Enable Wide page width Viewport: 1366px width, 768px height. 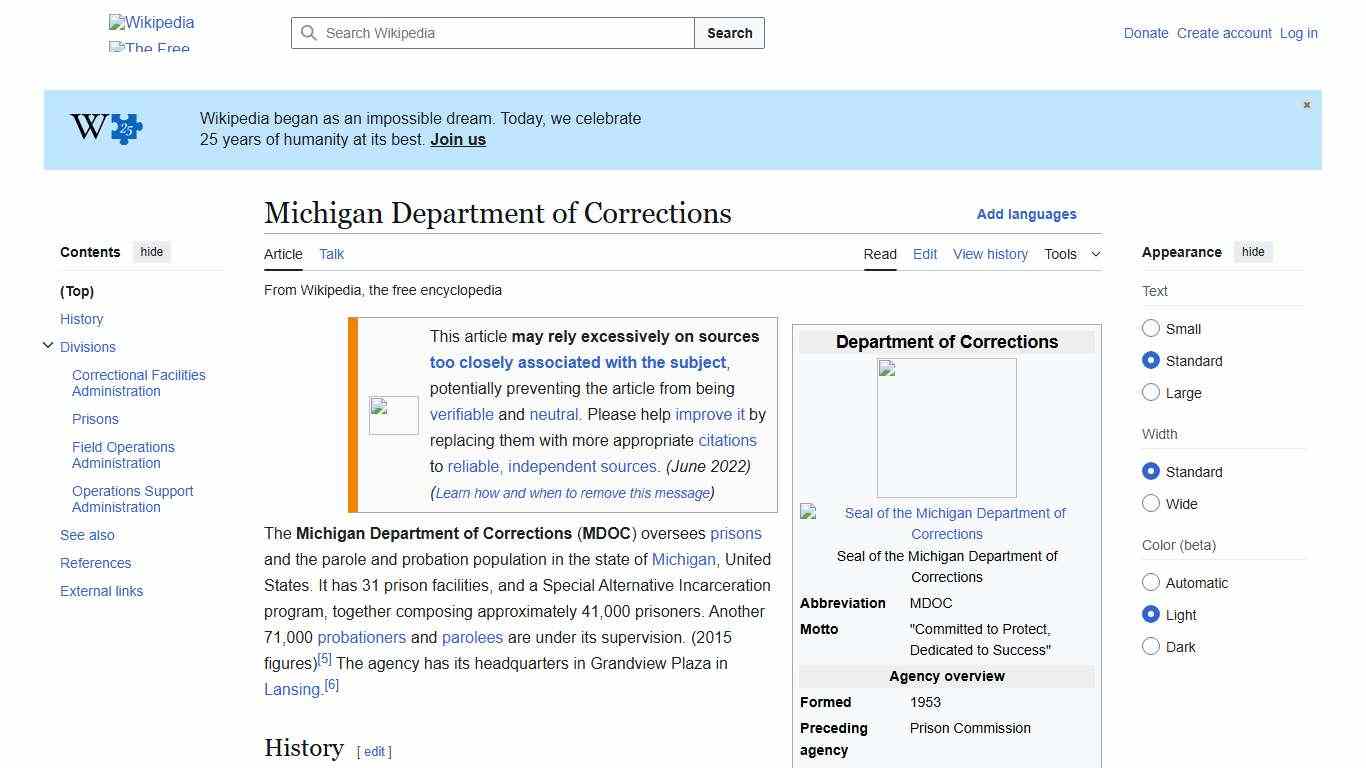point(1151,503)
